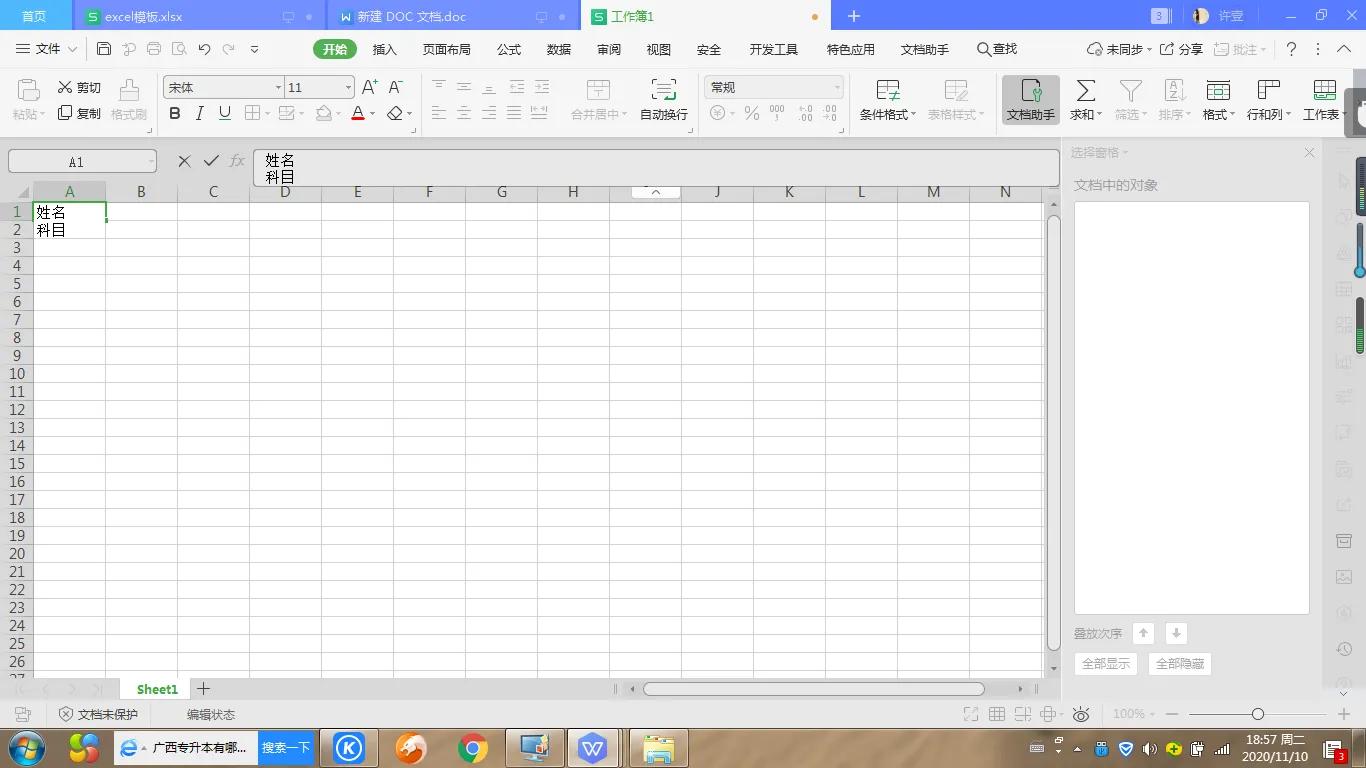Open the 条件格式 dropdown
This screenshot has height=768, width=1366.
coord(888,100)
